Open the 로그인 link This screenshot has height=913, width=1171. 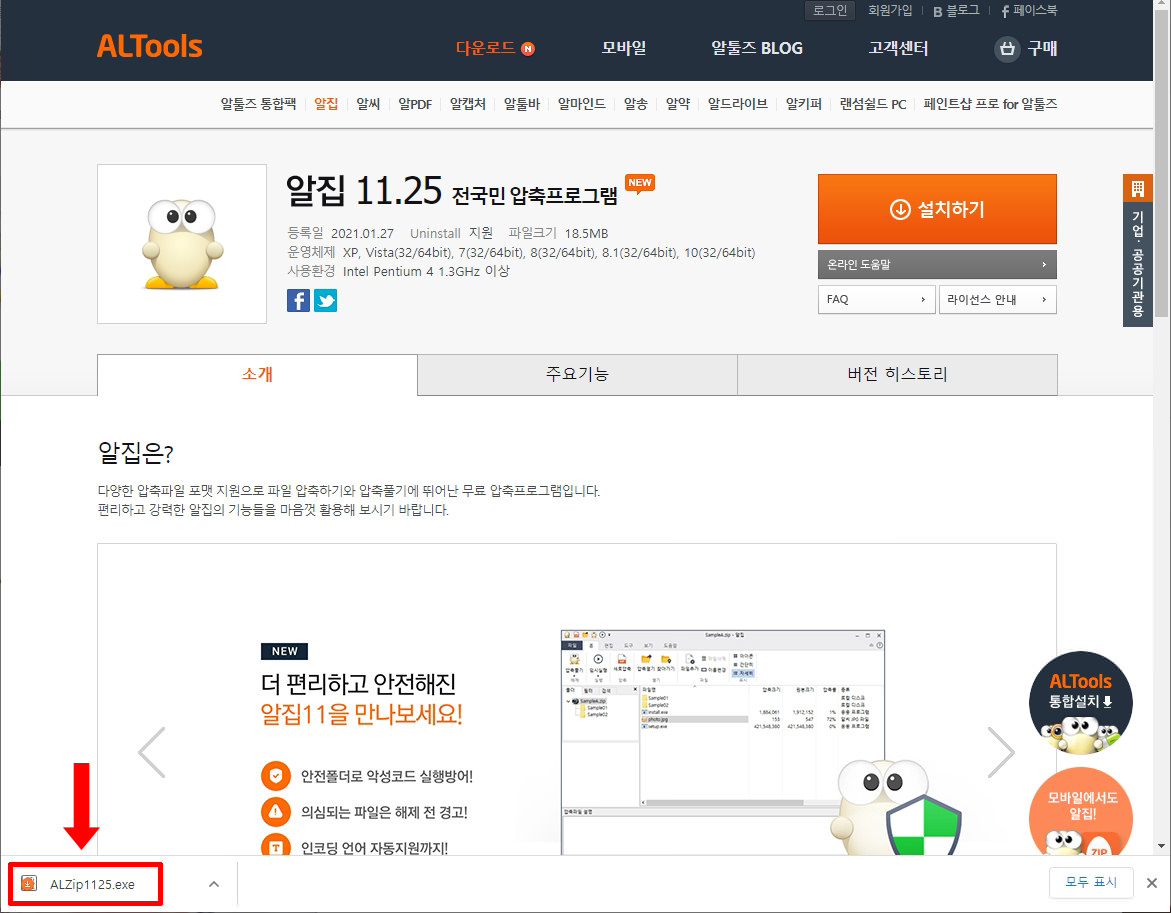click(829, 10)
